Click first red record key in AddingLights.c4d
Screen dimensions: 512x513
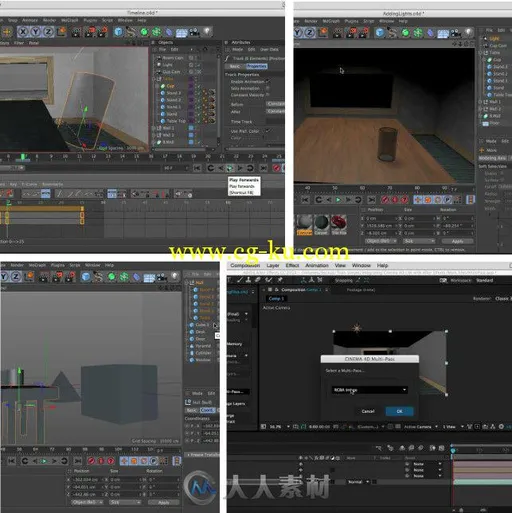(x=385, y=200)
